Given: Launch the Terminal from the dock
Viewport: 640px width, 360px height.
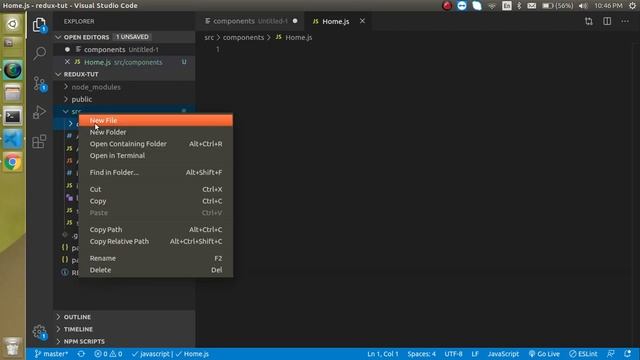Looking at the screenshot, I should tap(12, 116).
